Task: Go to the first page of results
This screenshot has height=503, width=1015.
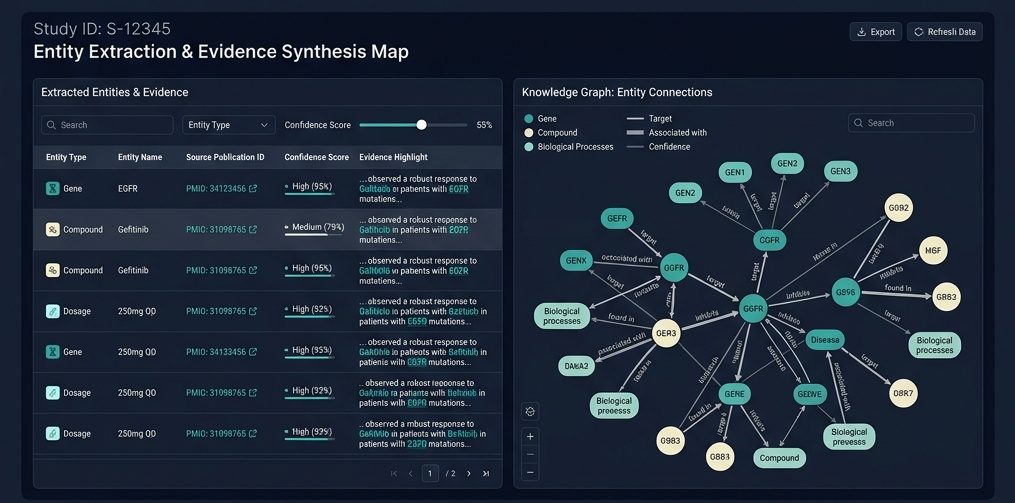Action: click(x=394, y=473)
